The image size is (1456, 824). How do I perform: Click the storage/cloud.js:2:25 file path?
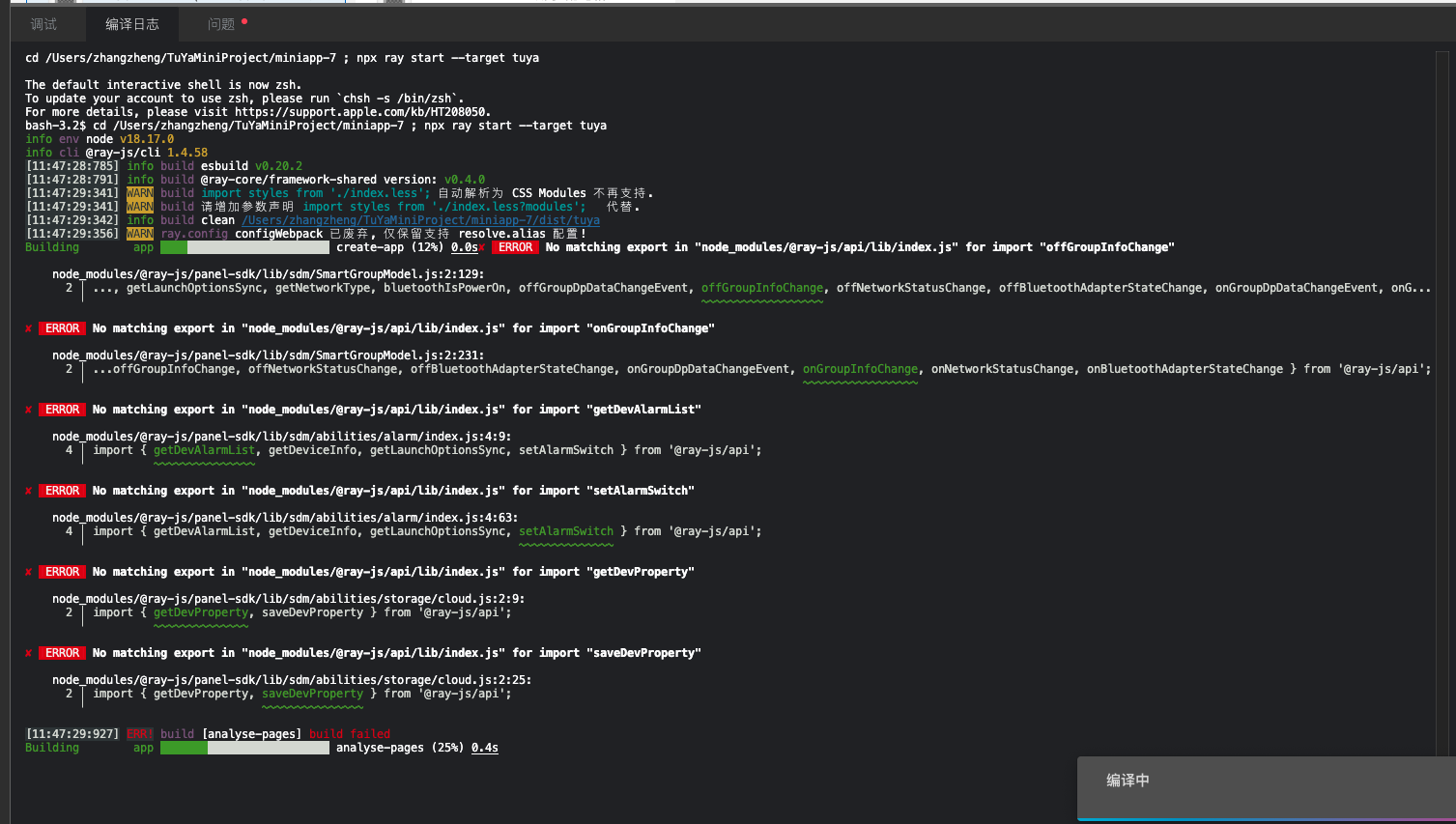point(292,680)
